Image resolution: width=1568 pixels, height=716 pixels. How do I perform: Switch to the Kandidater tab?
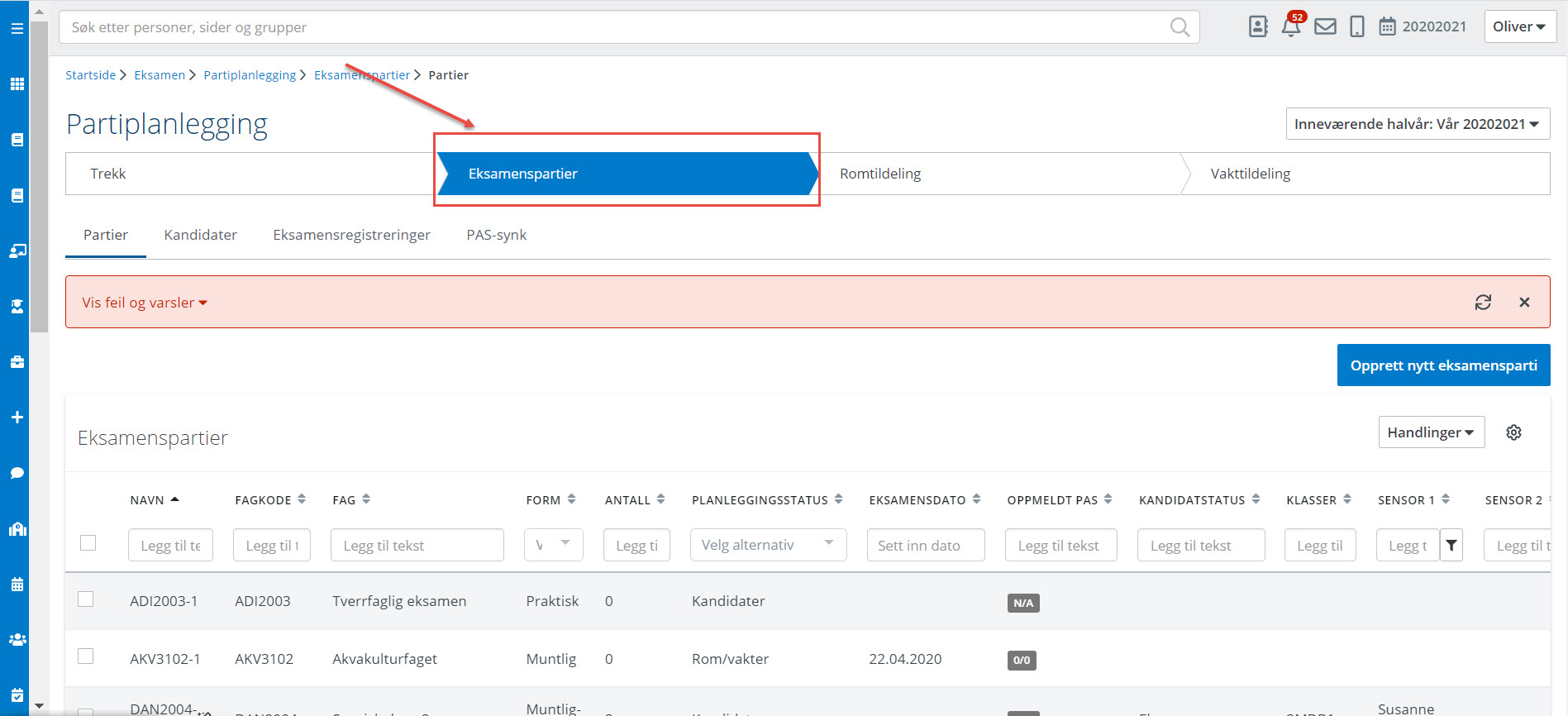200,235
